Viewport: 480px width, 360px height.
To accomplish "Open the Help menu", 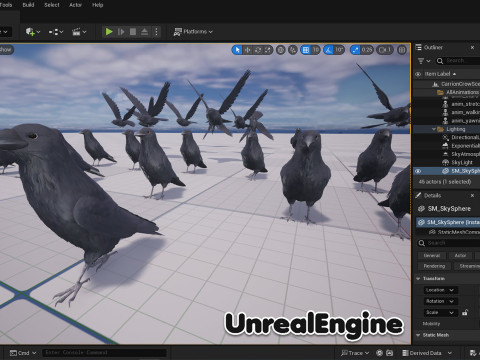I will point(97,5).
